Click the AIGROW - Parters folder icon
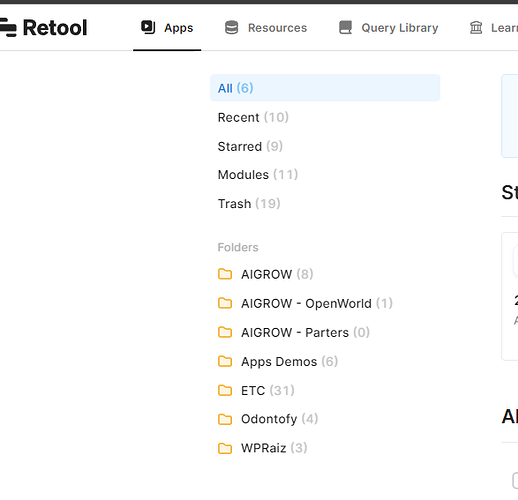The image size is (518, 500). coord(225,332)
